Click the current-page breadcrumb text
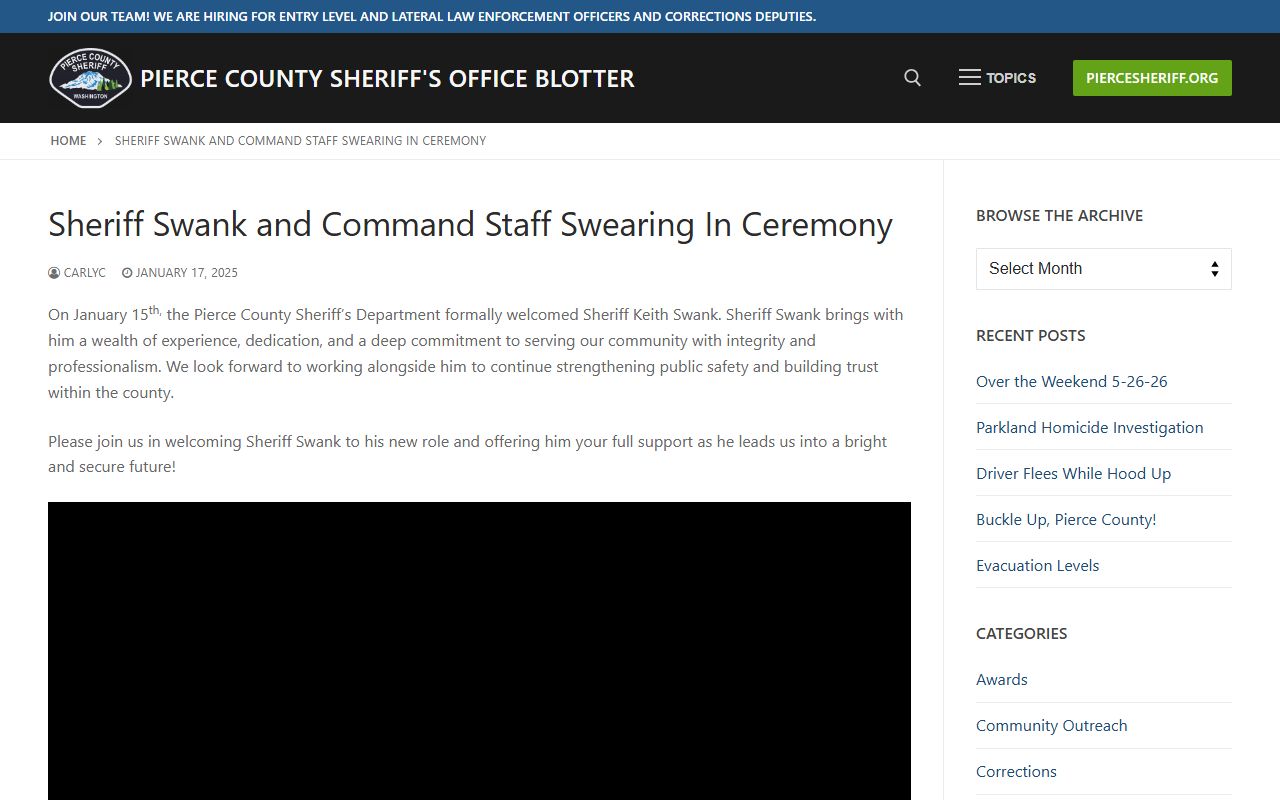 (300, 141)
